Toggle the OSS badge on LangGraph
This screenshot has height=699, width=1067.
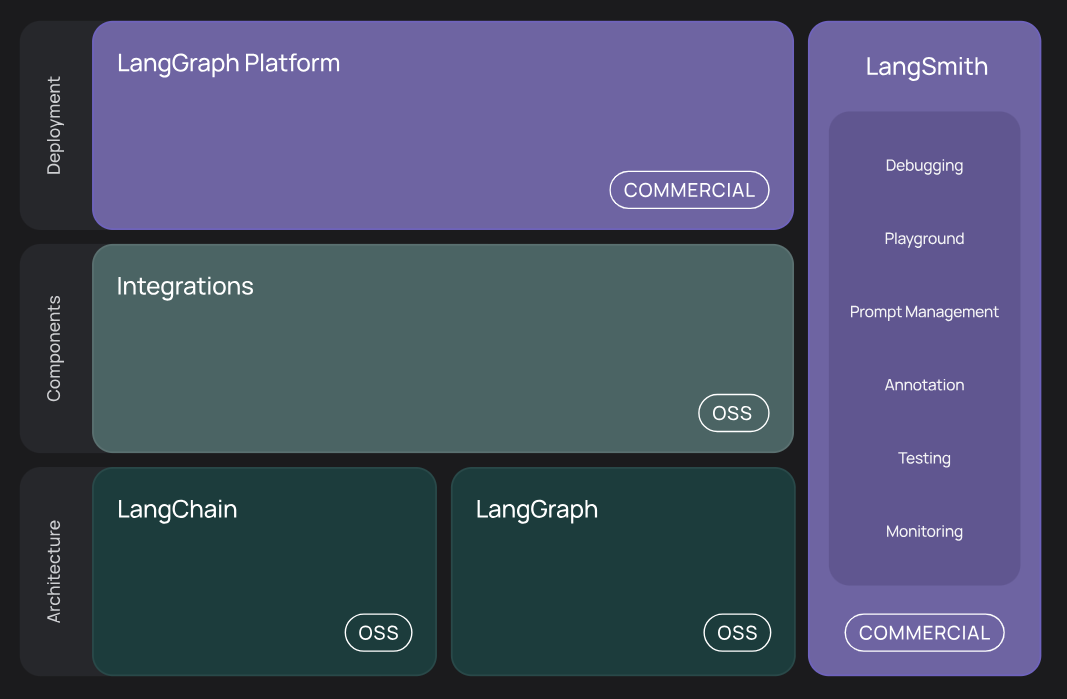click(x=737, y=632)
